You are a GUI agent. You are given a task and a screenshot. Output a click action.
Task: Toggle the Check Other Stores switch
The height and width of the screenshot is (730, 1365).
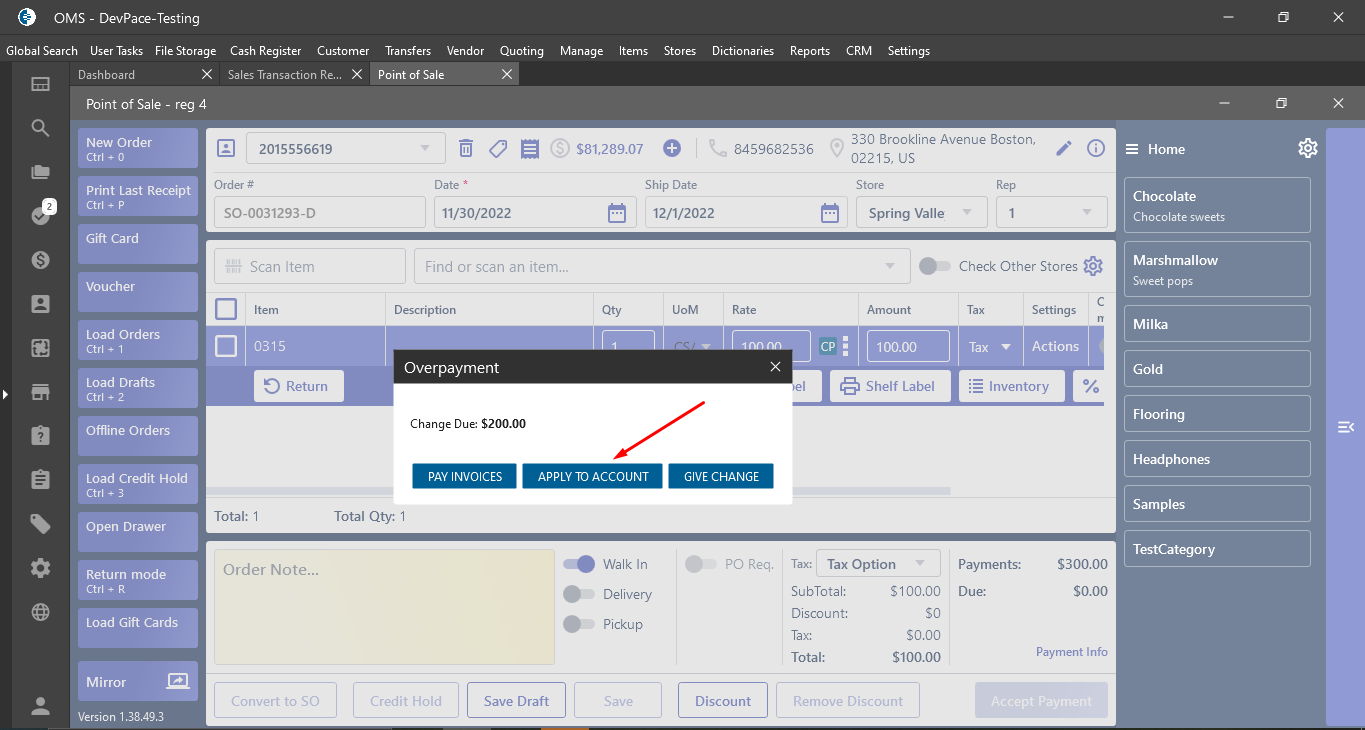coord(935,266)
